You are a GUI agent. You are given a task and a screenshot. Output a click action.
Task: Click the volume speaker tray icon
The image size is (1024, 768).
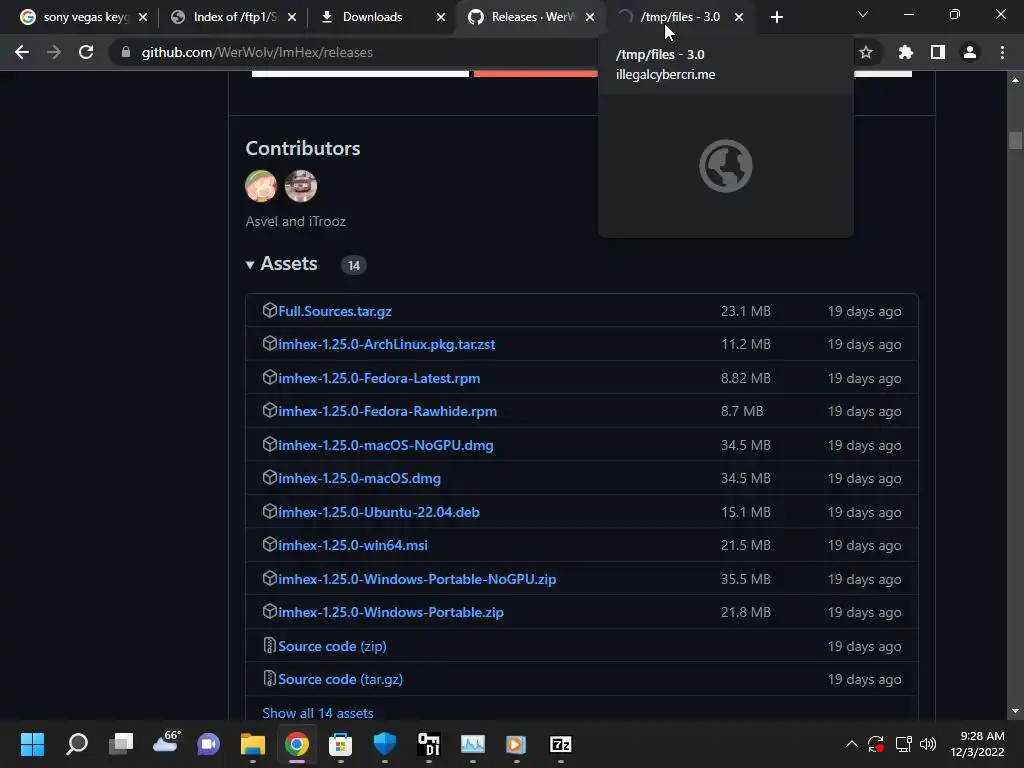(927, 744)
